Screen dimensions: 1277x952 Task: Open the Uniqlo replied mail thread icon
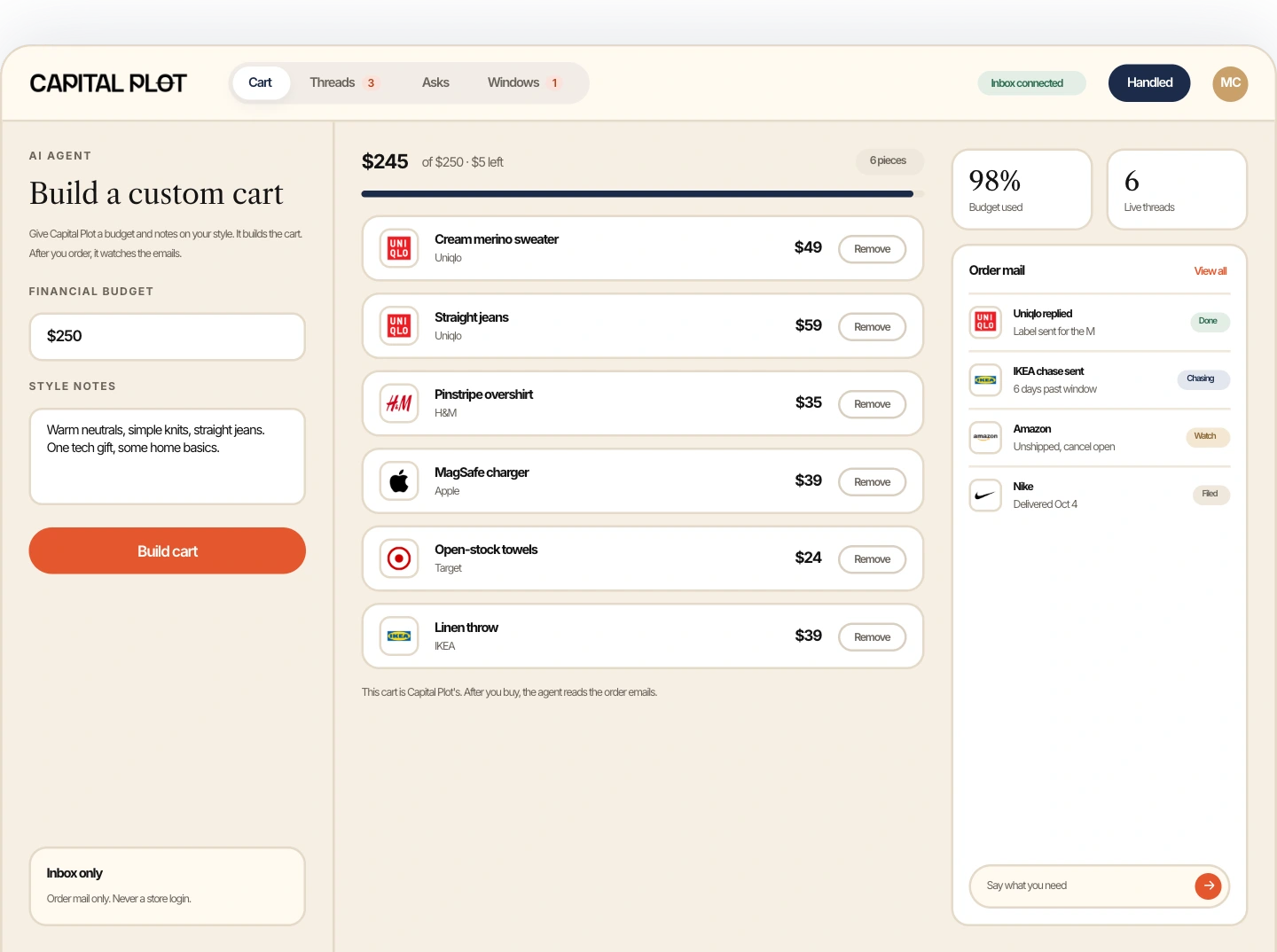[x=985, y=322]
